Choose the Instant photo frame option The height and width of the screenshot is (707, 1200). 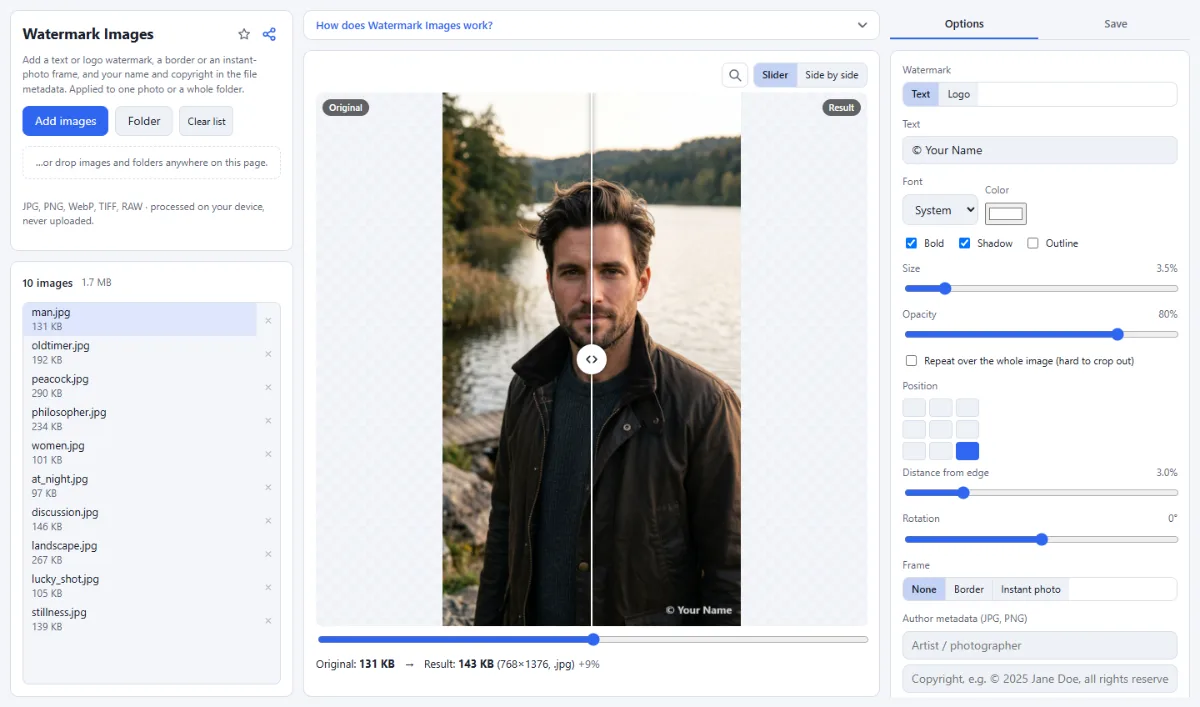[x=1031, y=589]
